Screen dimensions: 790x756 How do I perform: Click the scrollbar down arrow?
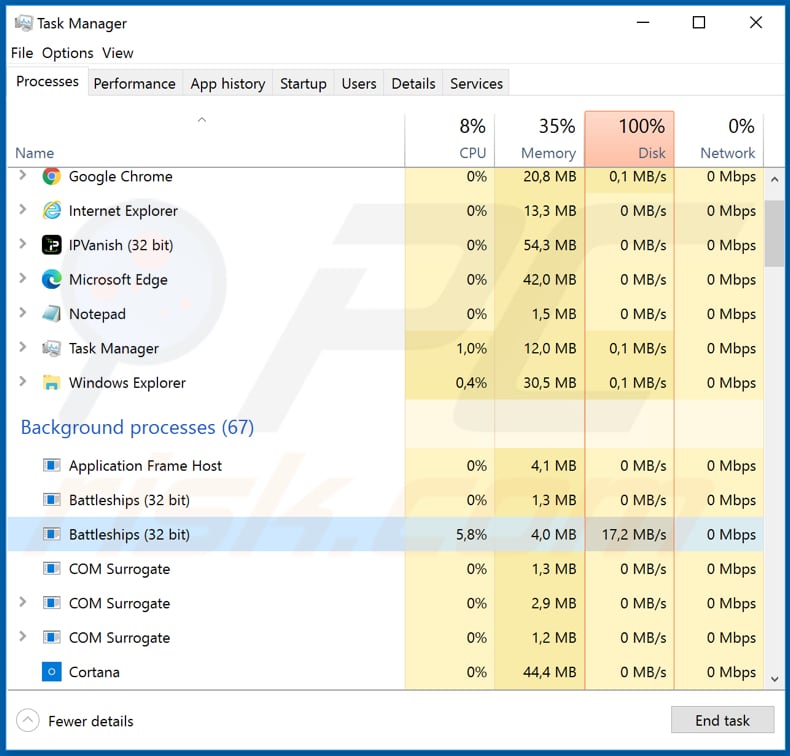pyautogui.click(x=774, y=679)
